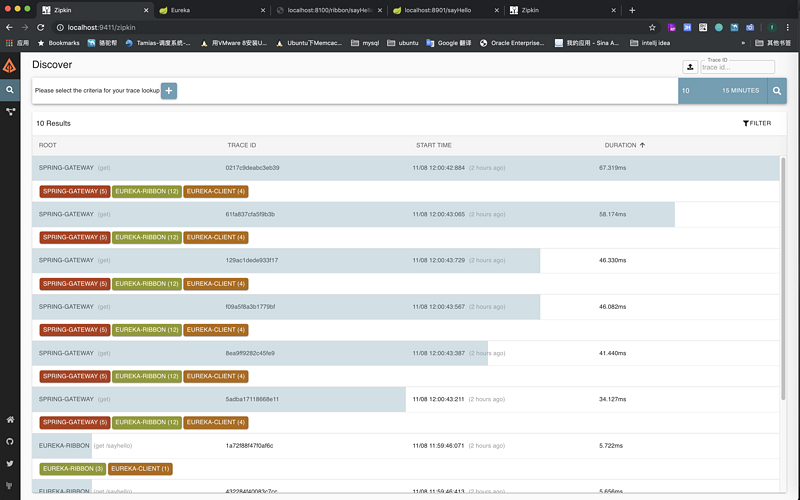The height and width of the screenshot is (500, 800).
Task: Open the Chrome three-dot menu
Action: tap(788, 28)
